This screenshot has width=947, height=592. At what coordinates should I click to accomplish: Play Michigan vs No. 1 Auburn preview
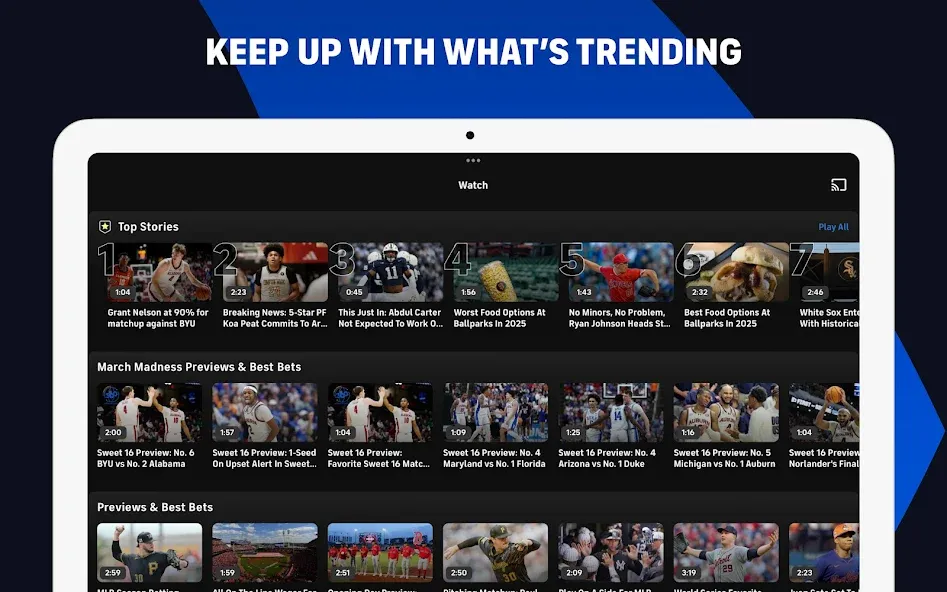pyautogui.click(x=727, y=413)
